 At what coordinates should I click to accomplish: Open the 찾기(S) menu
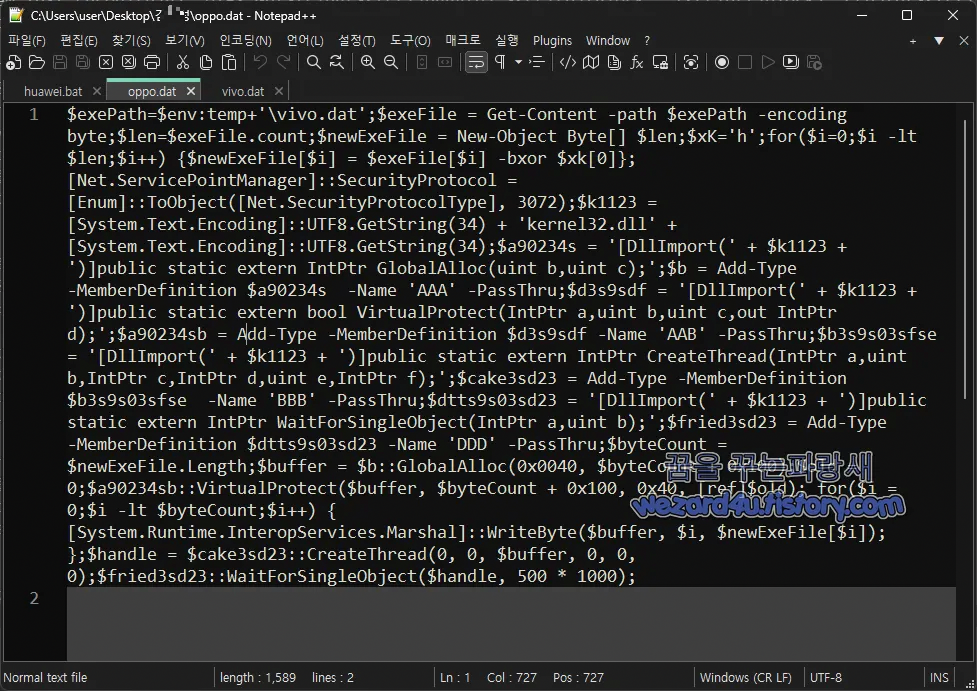(131, 41)
